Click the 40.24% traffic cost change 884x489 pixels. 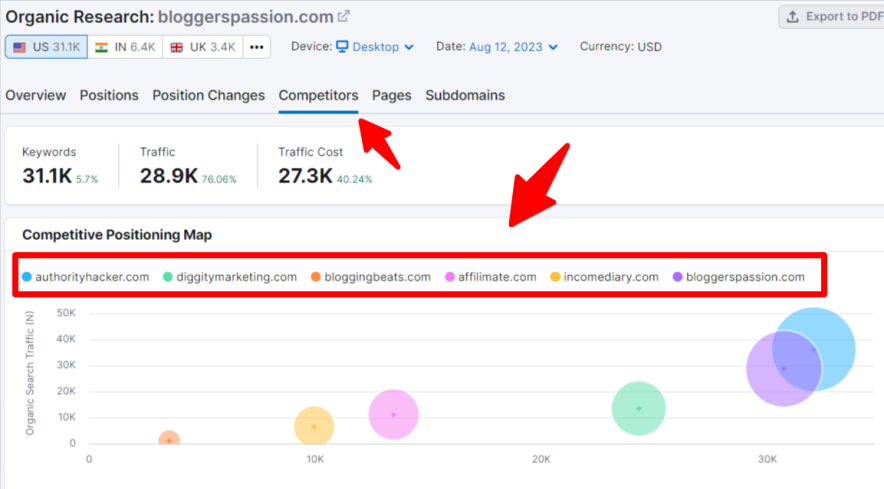[355, 179]
